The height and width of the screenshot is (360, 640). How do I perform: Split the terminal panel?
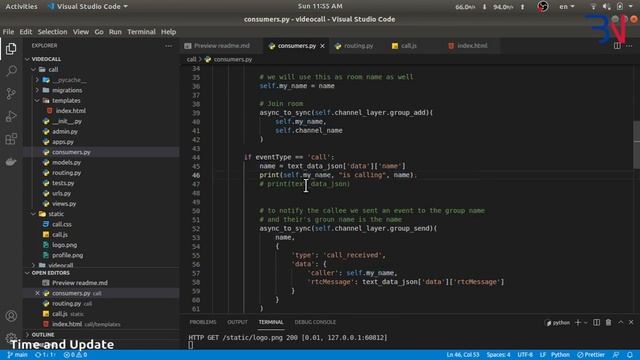tap(597, 322)
